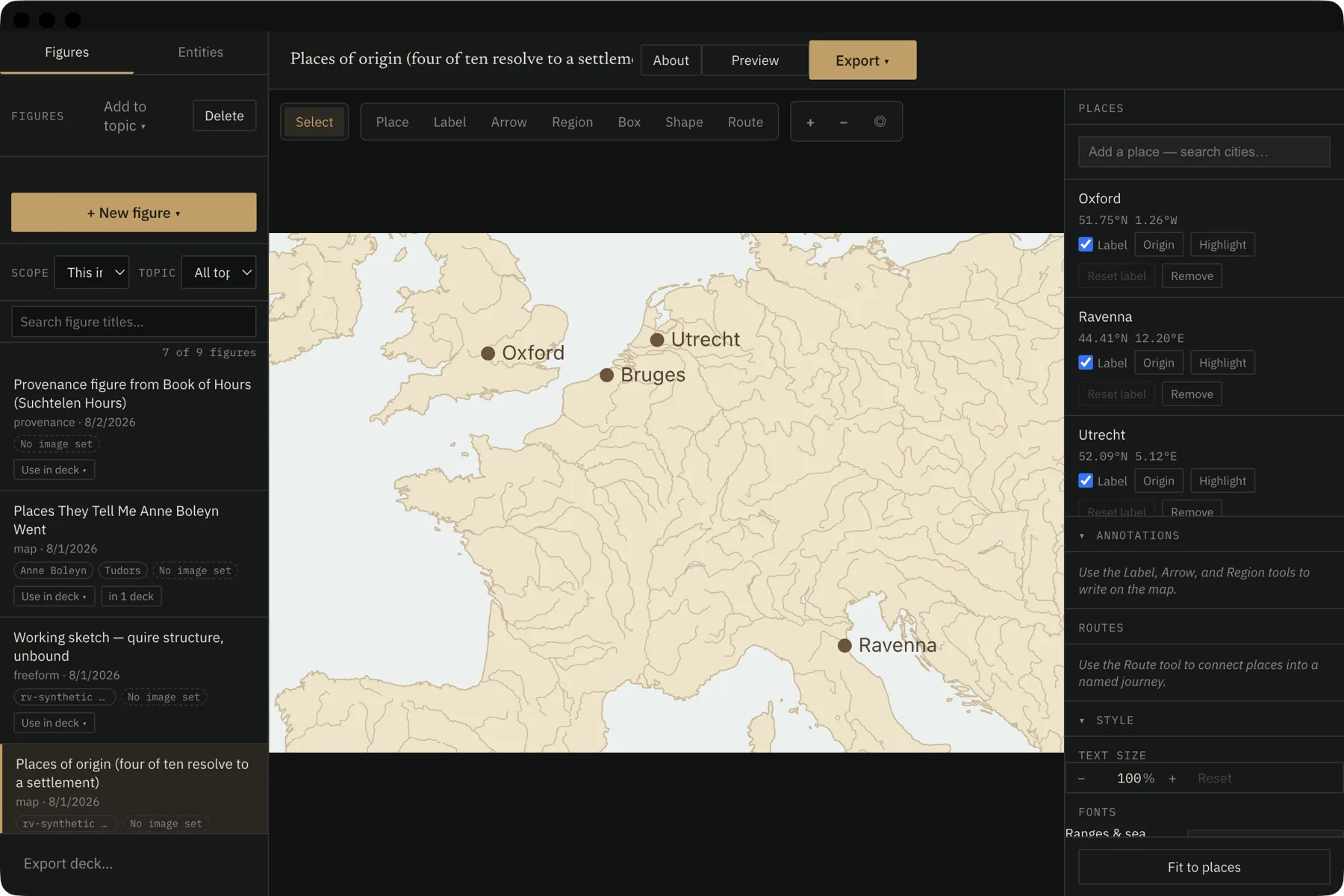
Task: Reset label for Oxford
Action: [1116, 276]
